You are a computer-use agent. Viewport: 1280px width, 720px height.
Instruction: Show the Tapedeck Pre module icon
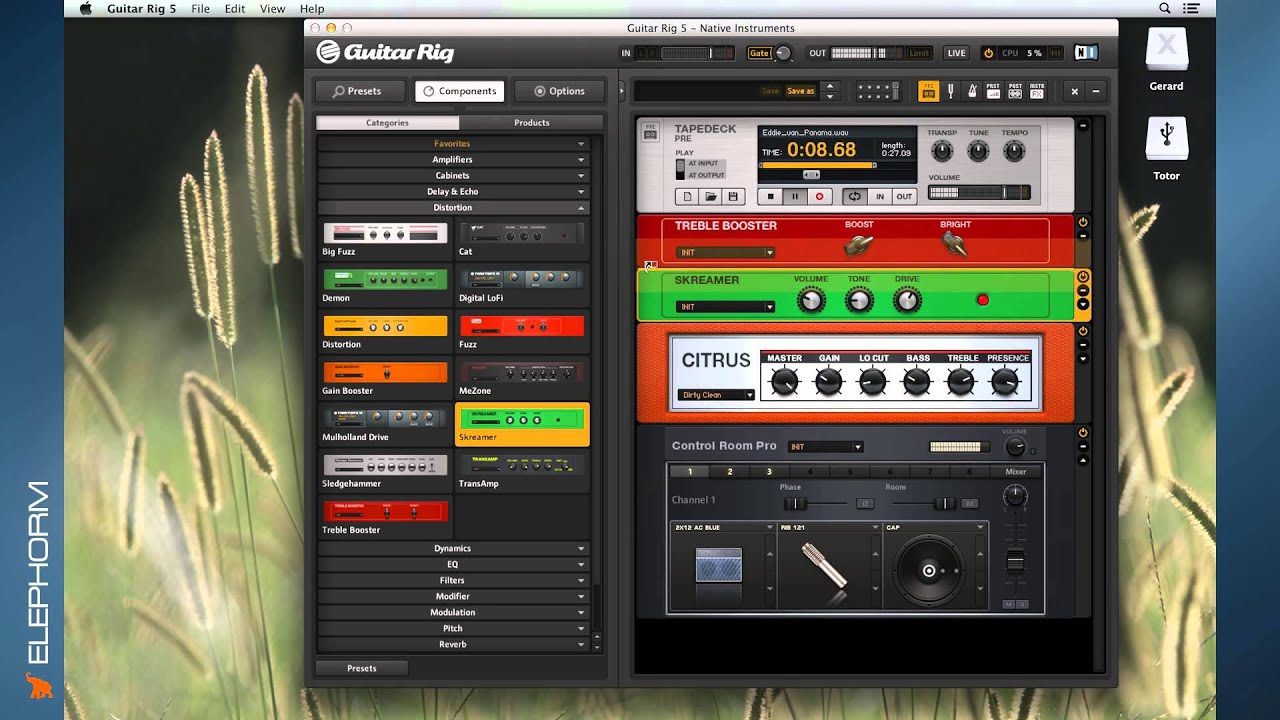click(x=928, y=91)
